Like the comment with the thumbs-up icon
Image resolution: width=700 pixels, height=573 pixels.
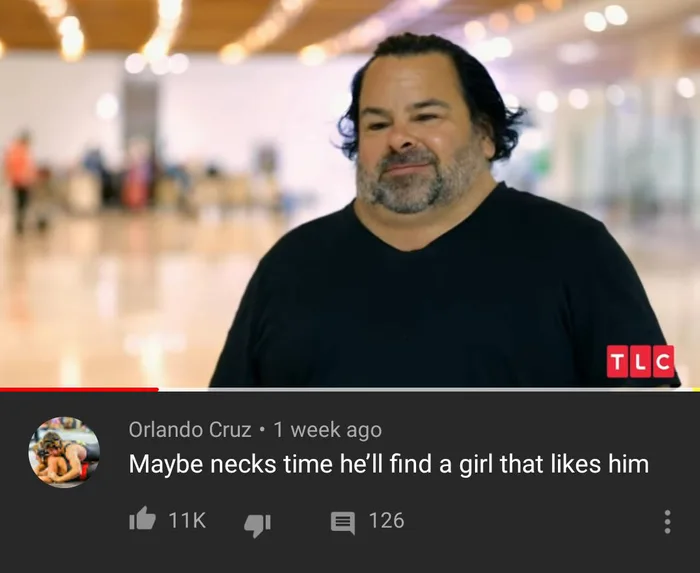tap(142, 519)
